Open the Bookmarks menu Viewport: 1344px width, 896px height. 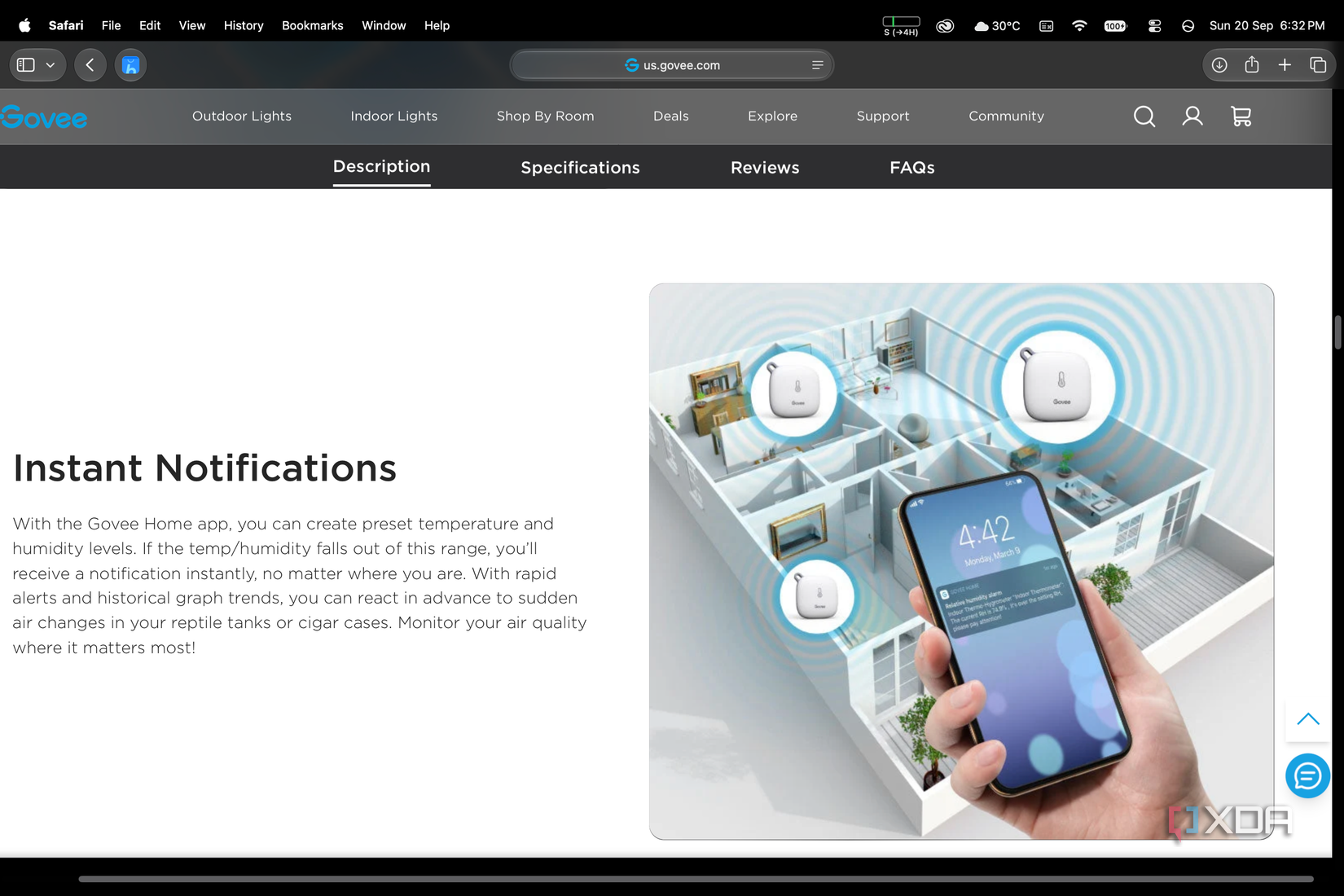313,25
